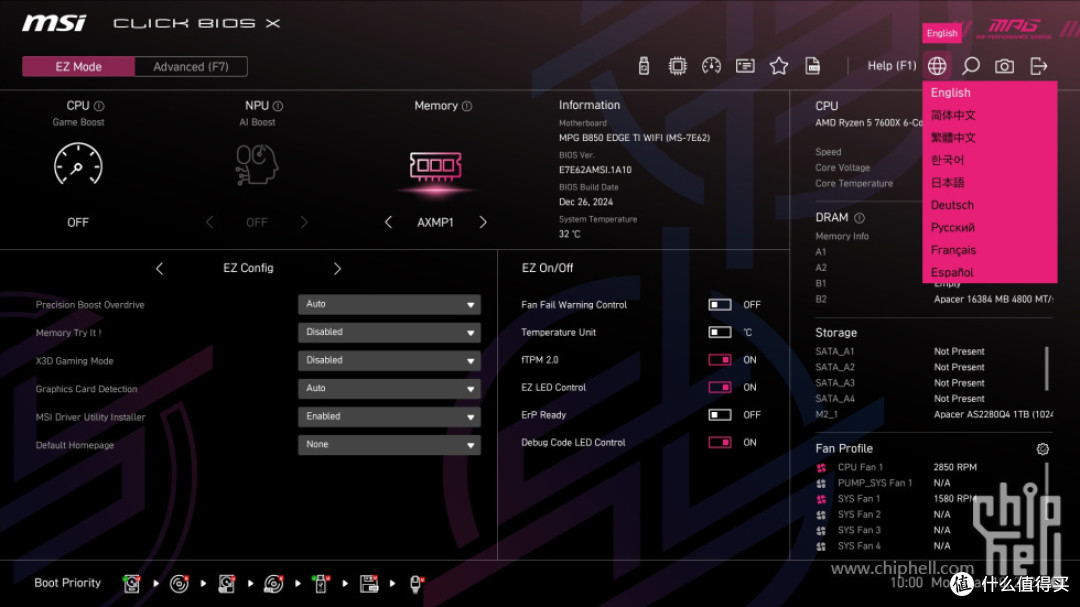Open the overclocking gauge icon in toolbar
The image size is (1080, 607).
tap(711, 66)
